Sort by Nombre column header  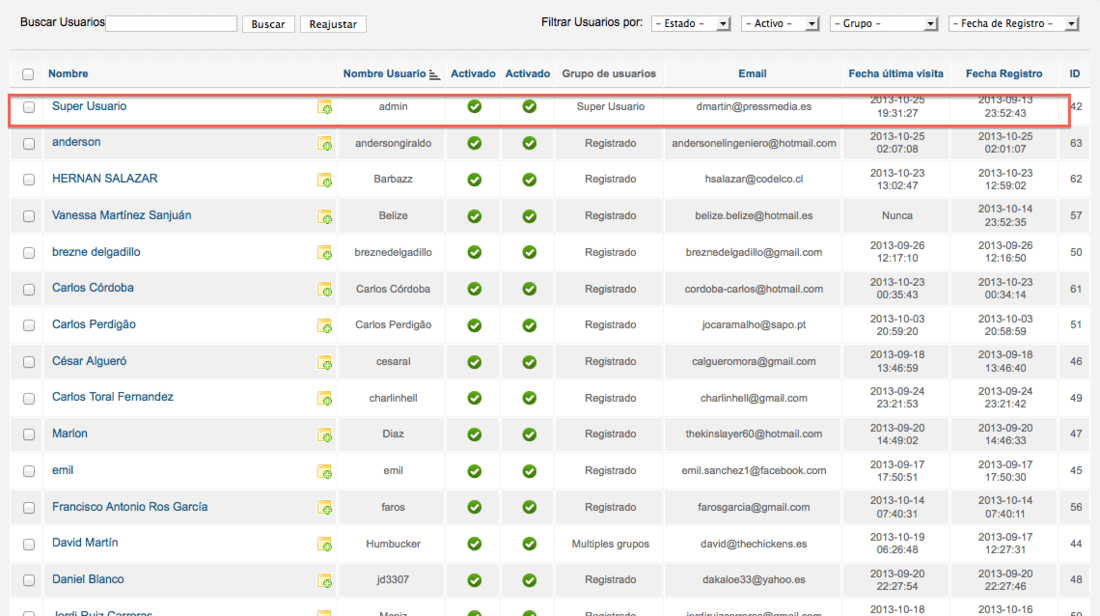(68, 74)
